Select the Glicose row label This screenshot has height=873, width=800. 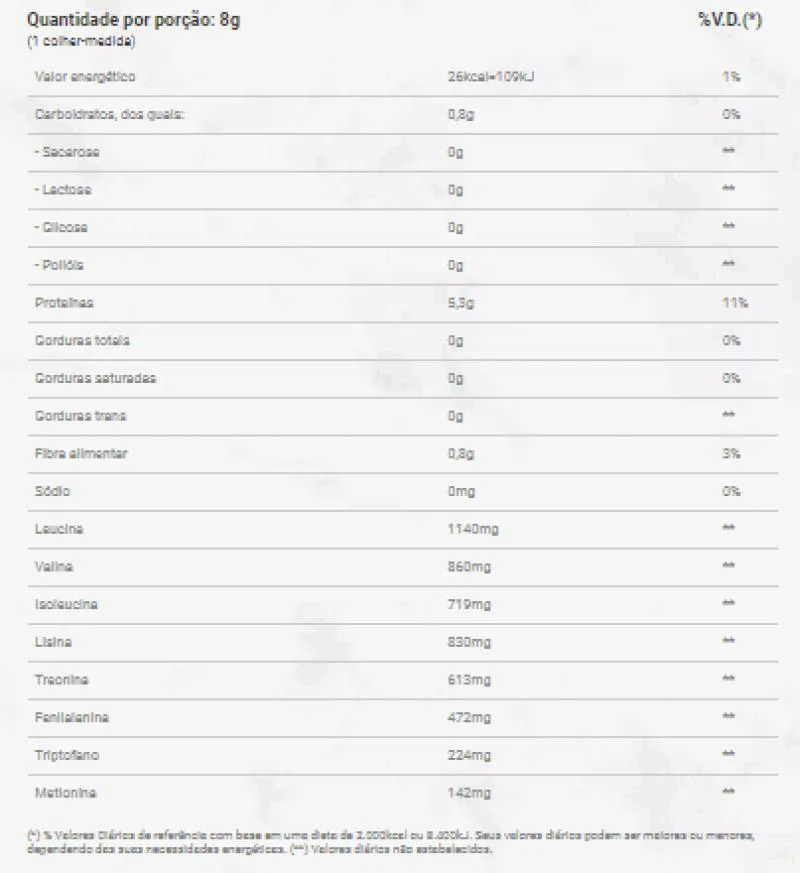pyautogui.click(x=61, y=227)
